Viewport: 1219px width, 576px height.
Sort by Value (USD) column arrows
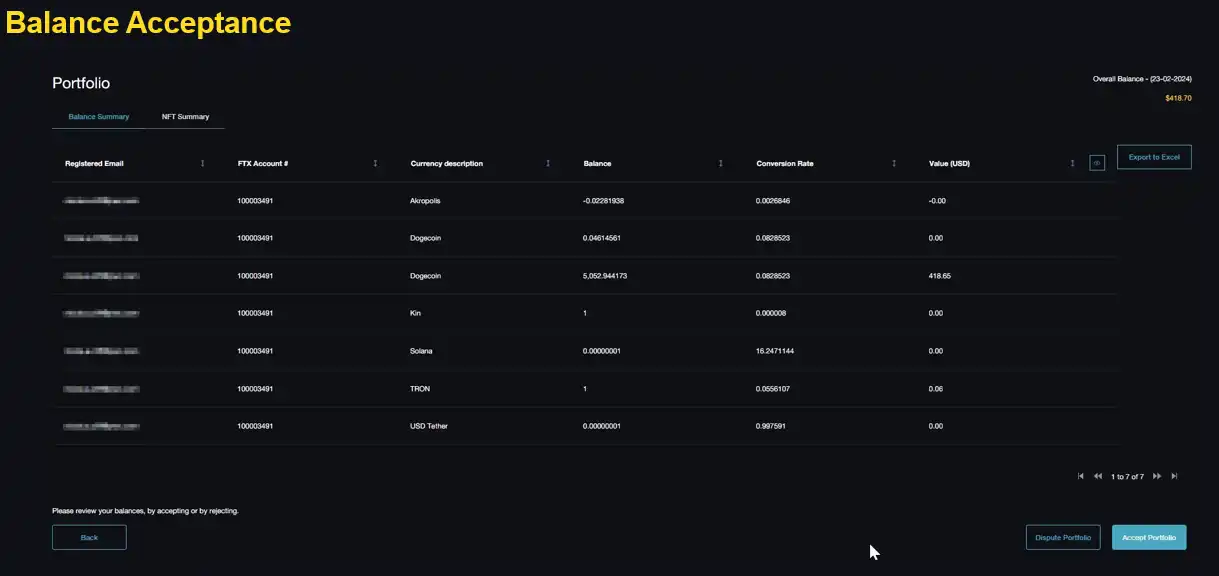point(1072,163)
